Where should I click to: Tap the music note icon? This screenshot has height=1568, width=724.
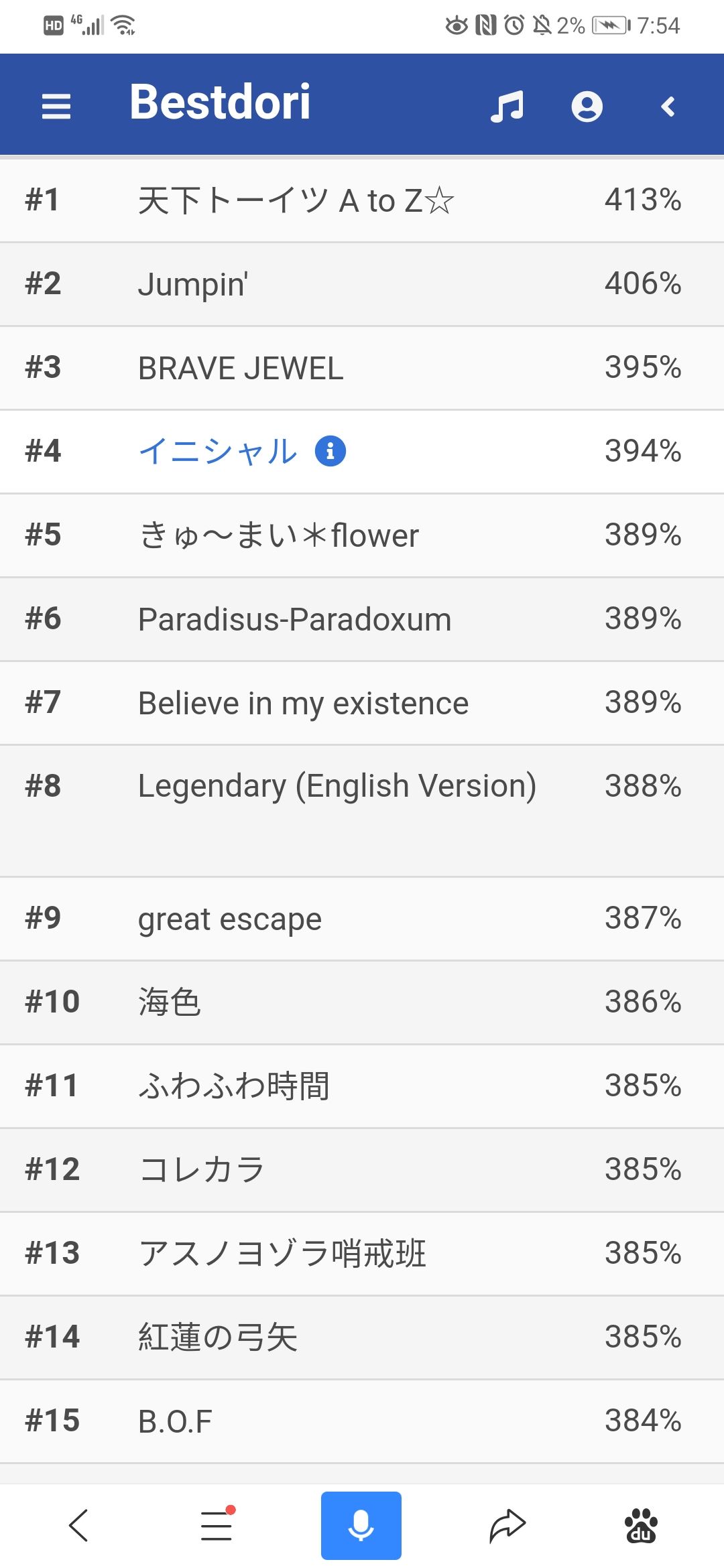click(507, 107)
